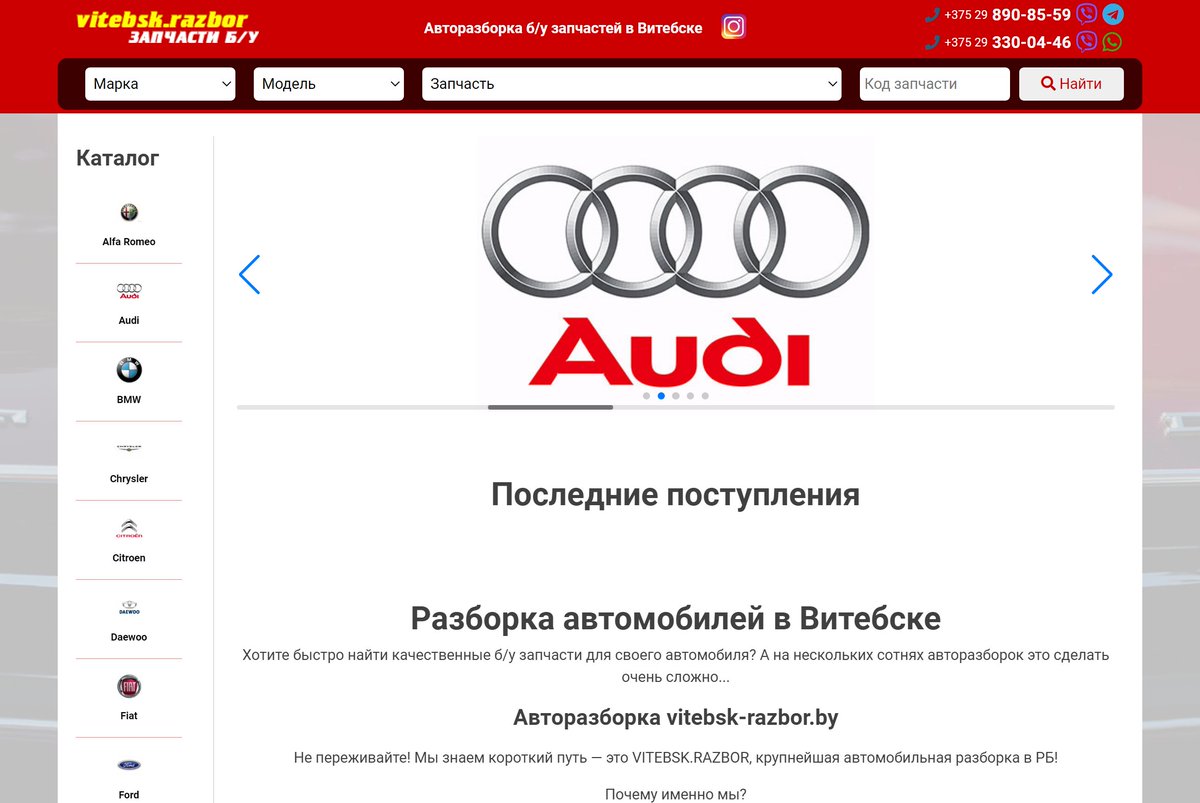Click the Chrysler wings logo in catalog
1200x803 pixels.
coord(129,448)
